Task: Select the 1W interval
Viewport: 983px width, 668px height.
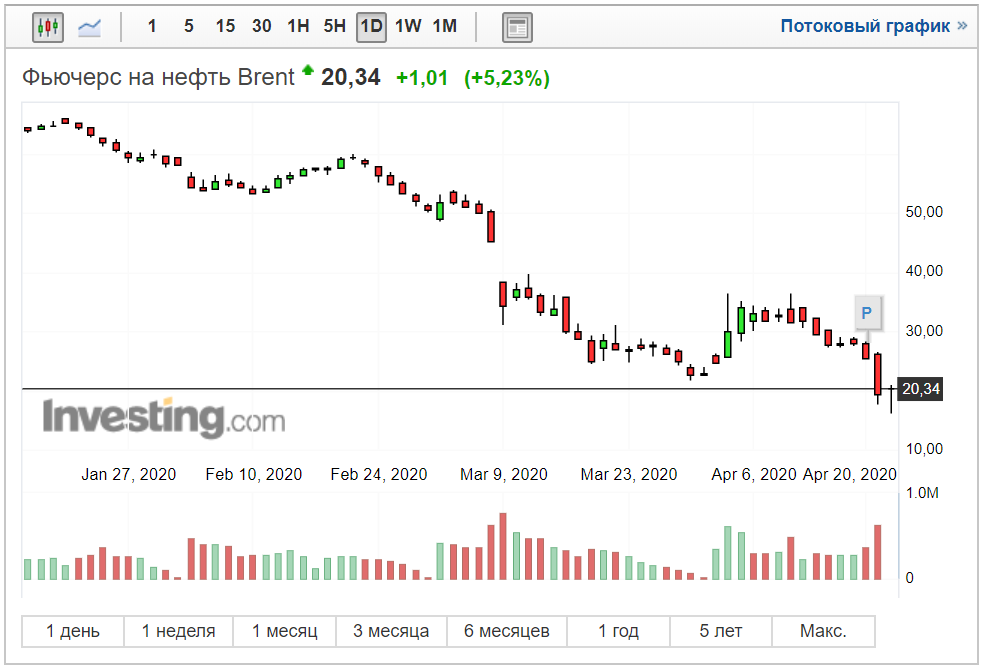Action: click(408, 26)
